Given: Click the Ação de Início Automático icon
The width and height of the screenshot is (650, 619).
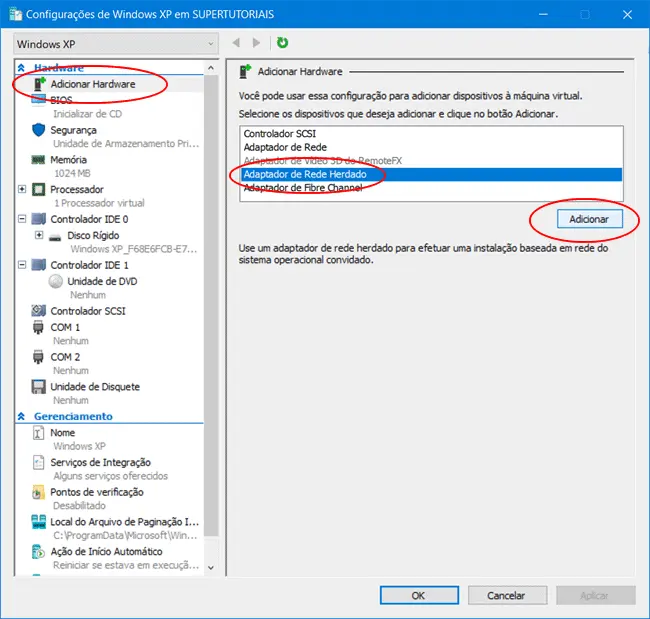Looking at the screenshot, I should tap(38, 552).
